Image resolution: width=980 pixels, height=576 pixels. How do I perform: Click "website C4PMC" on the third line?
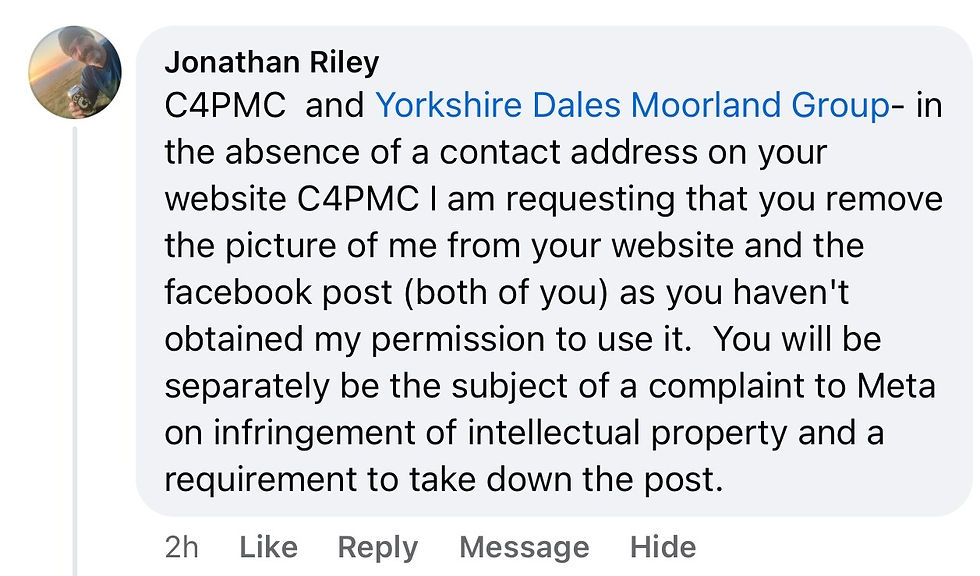point(291,199)
